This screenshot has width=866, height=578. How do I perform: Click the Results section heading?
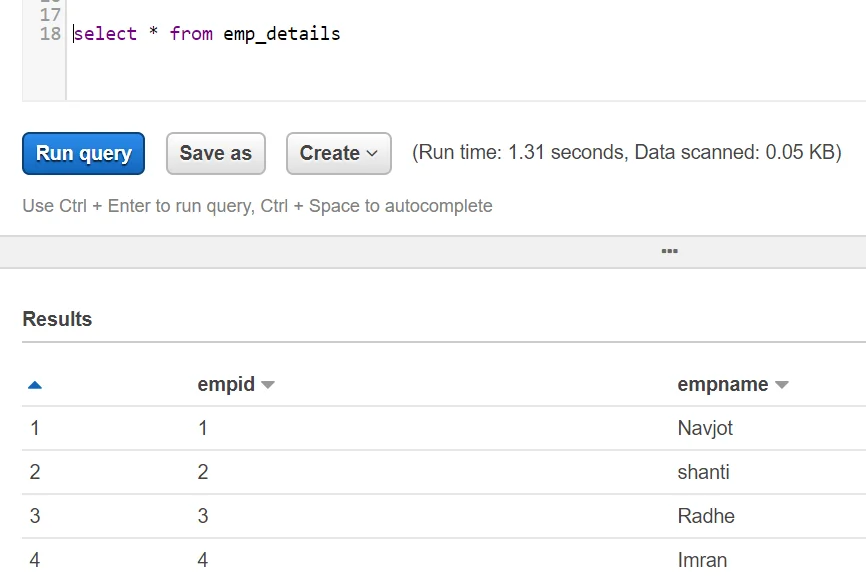click(x=57, y=319)
